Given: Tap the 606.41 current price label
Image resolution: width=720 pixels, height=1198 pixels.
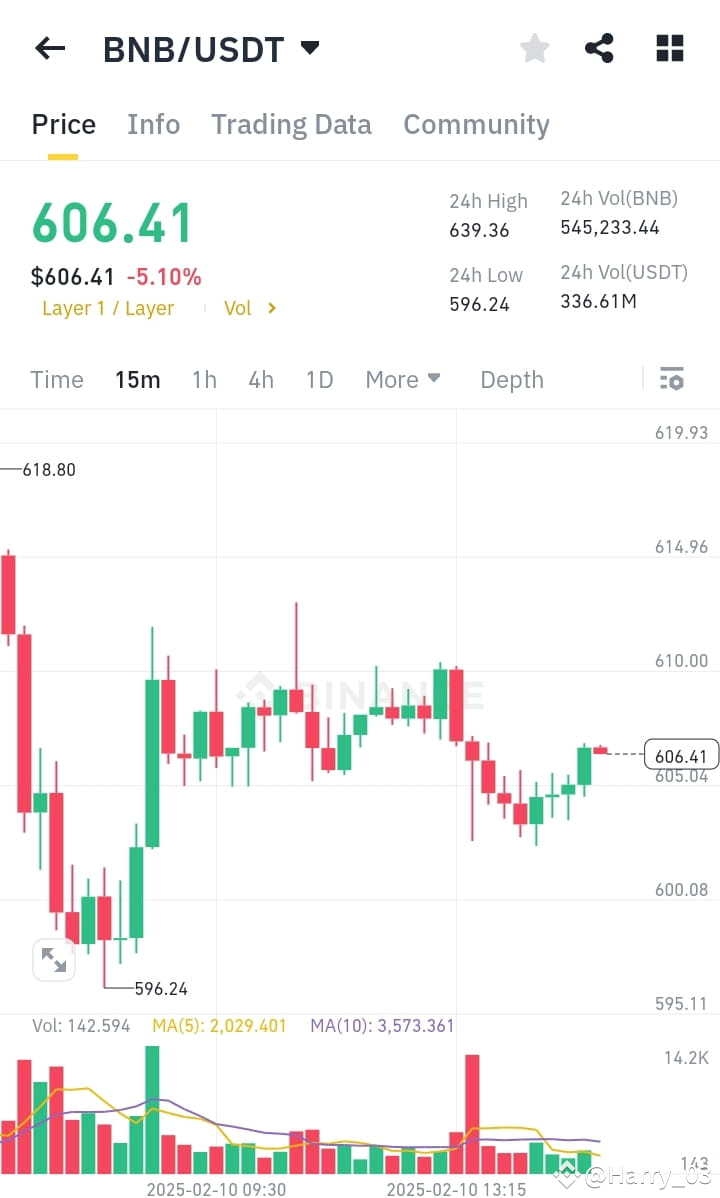Looking at the screenshot, I should [x=681, y=755].
